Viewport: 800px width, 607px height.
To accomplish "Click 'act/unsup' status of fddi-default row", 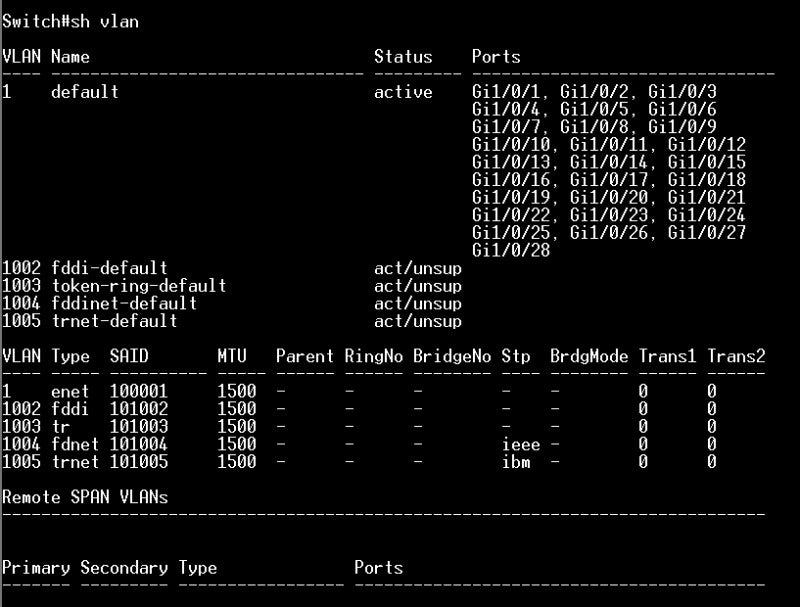I will (x=418, y=268).
